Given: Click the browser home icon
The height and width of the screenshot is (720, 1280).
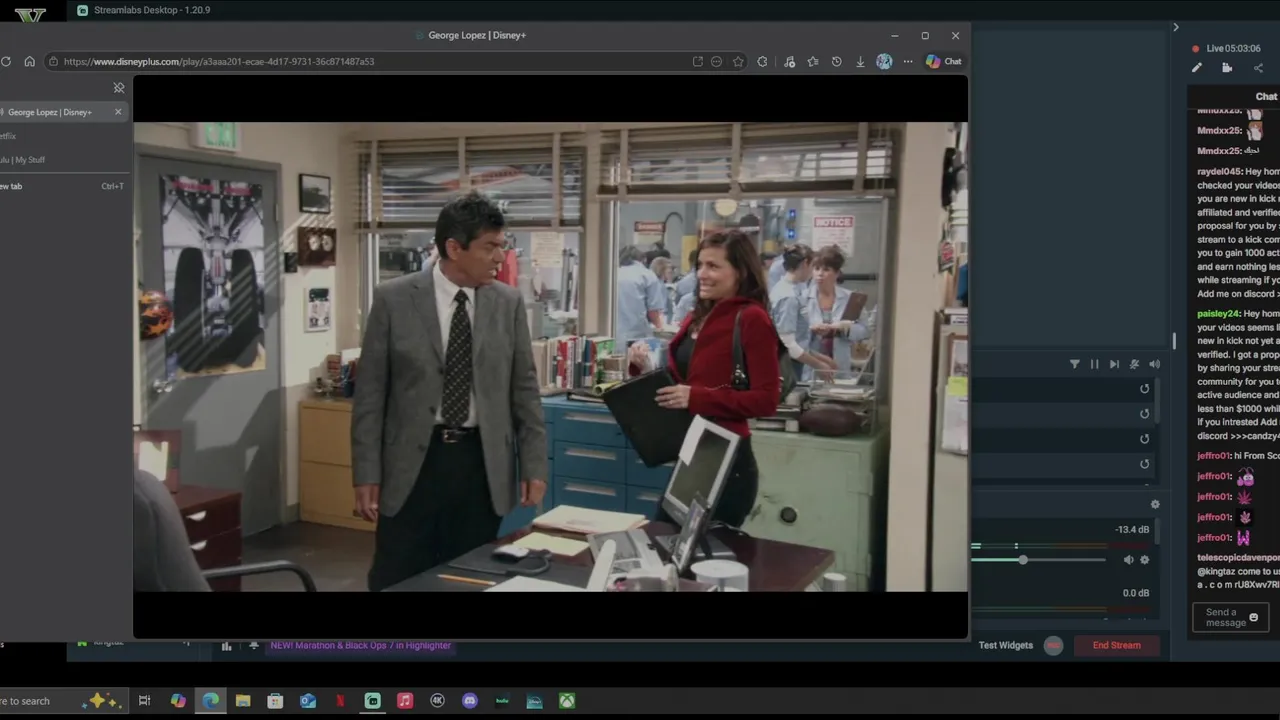Looking at the screenshot, I should tap(30, 61).
